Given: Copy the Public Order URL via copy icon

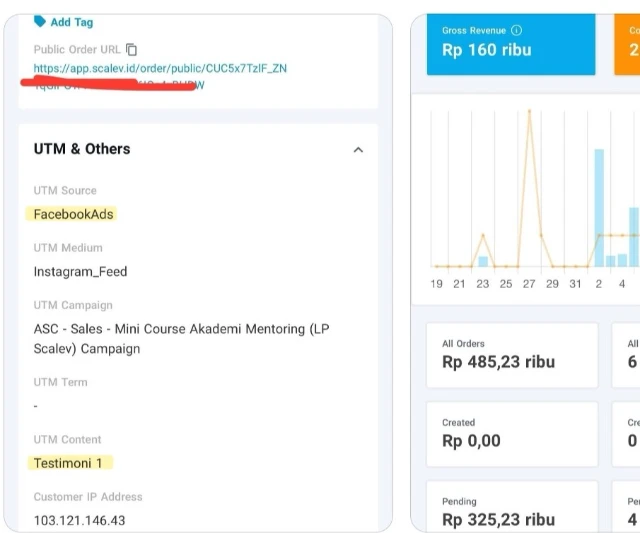Looking at the screenshot, I should (x=132, y=49).
